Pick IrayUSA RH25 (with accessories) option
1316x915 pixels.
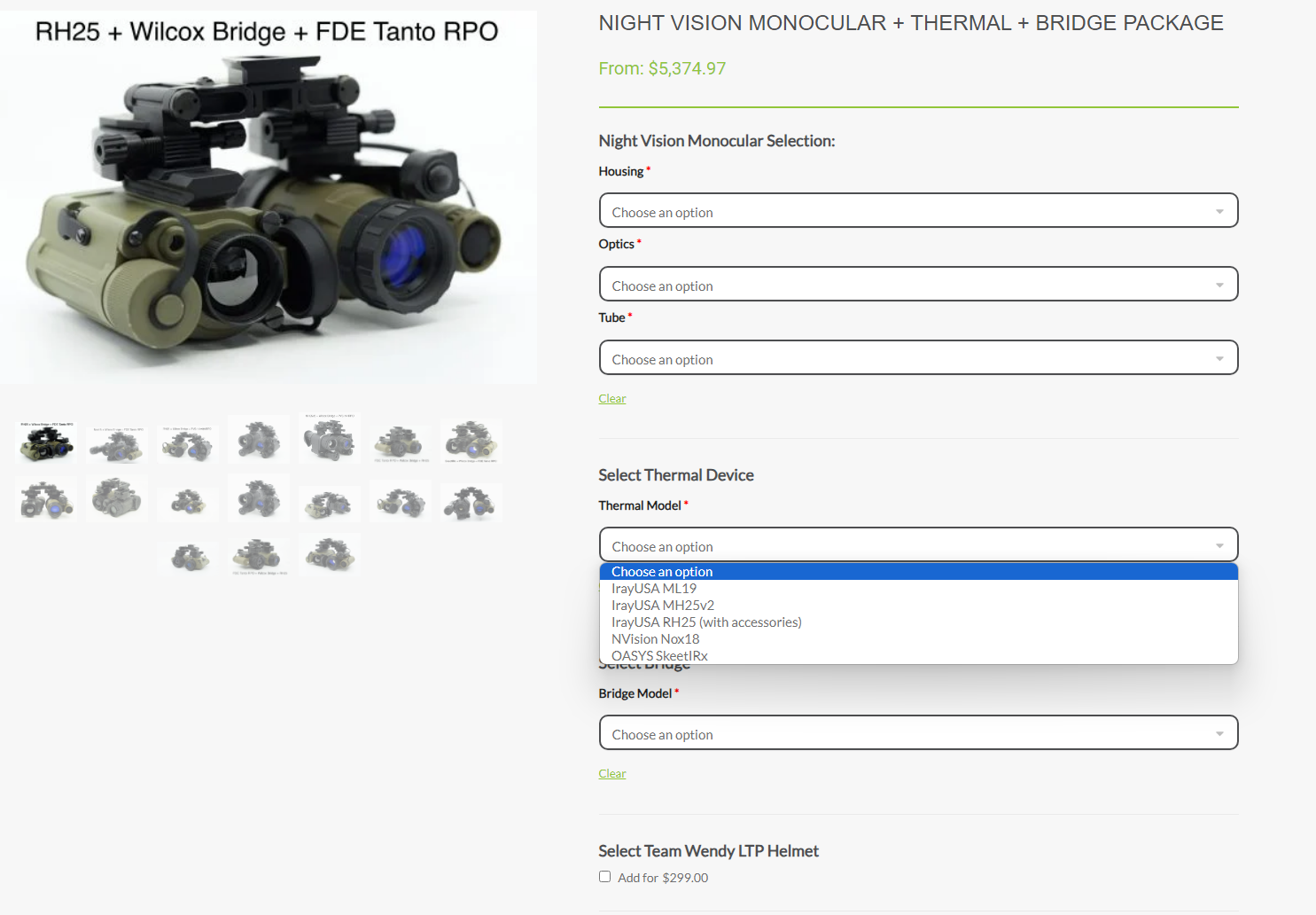click(918, 622)
